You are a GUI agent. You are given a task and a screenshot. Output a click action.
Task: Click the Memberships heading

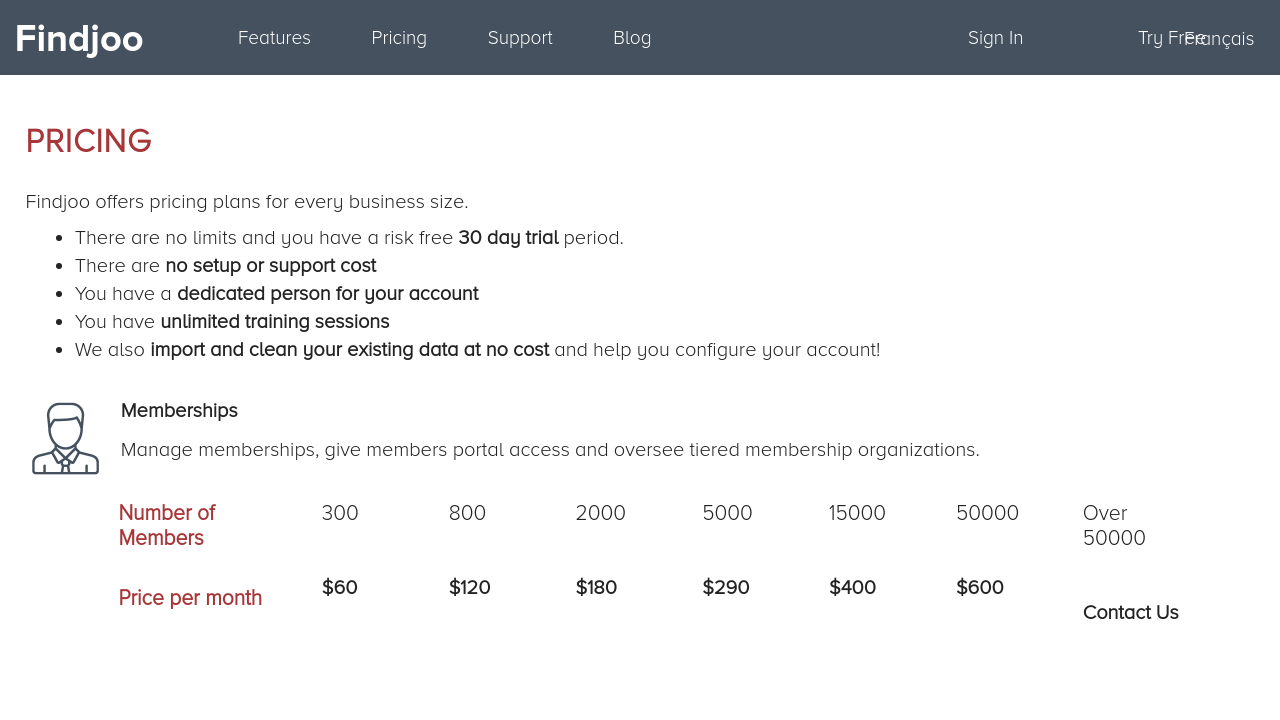[x=179, y=410]
